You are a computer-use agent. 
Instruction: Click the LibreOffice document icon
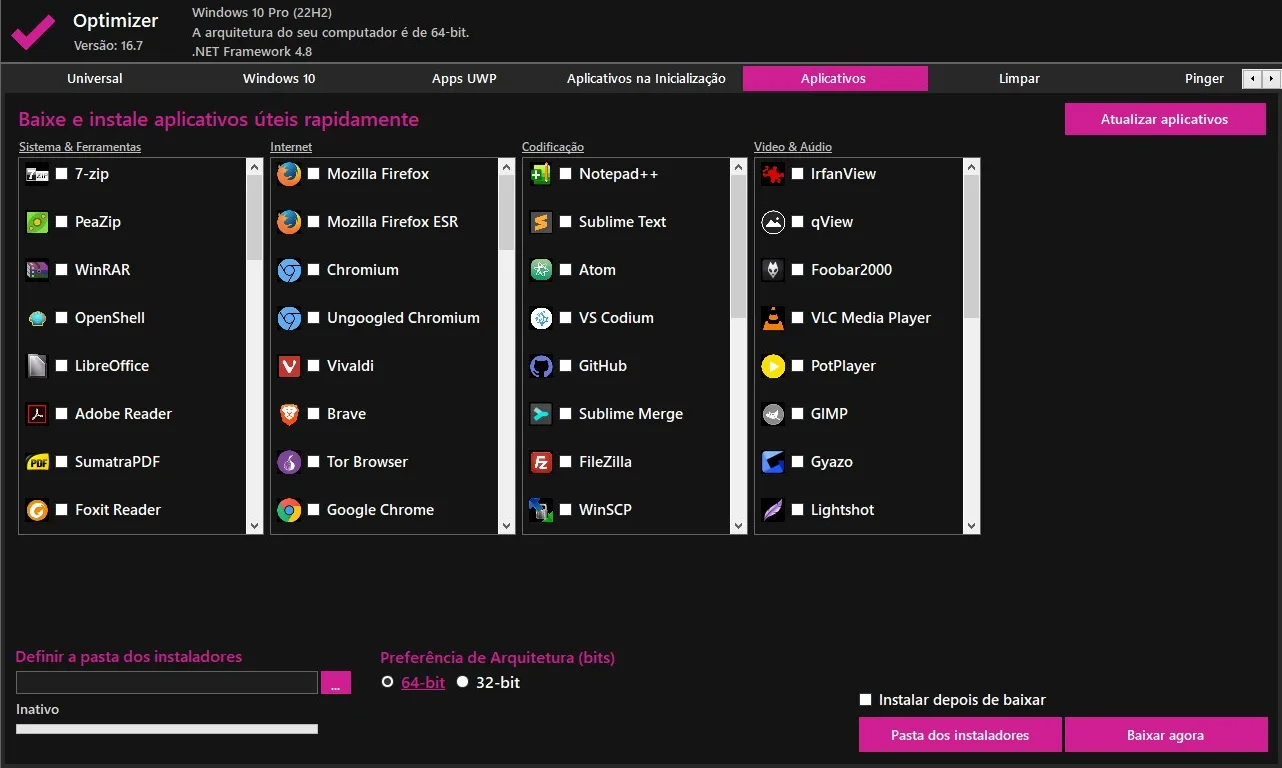(x=37, y=366)
